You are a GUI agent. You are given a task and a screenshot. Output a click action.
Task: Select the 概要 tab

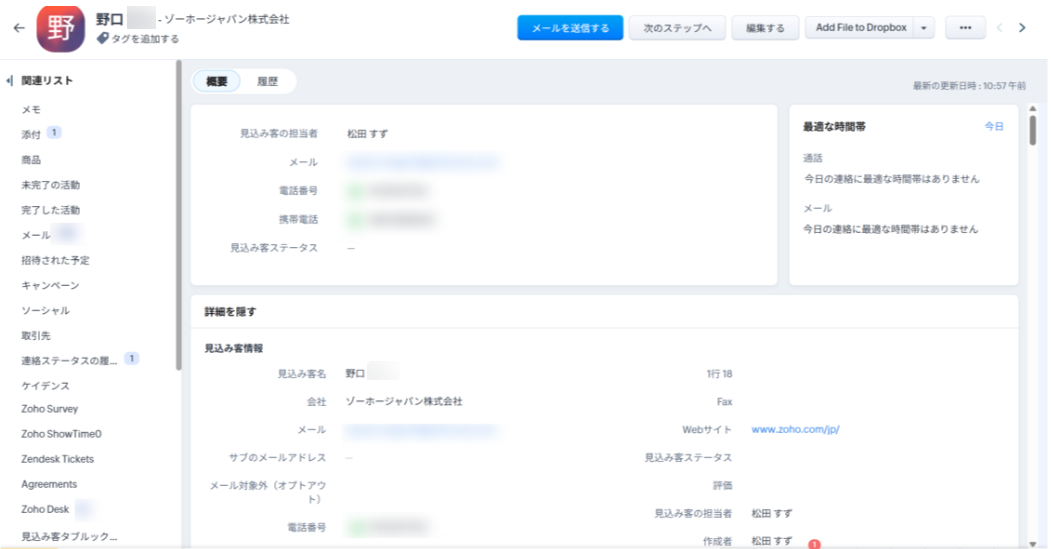coord(217,82)
